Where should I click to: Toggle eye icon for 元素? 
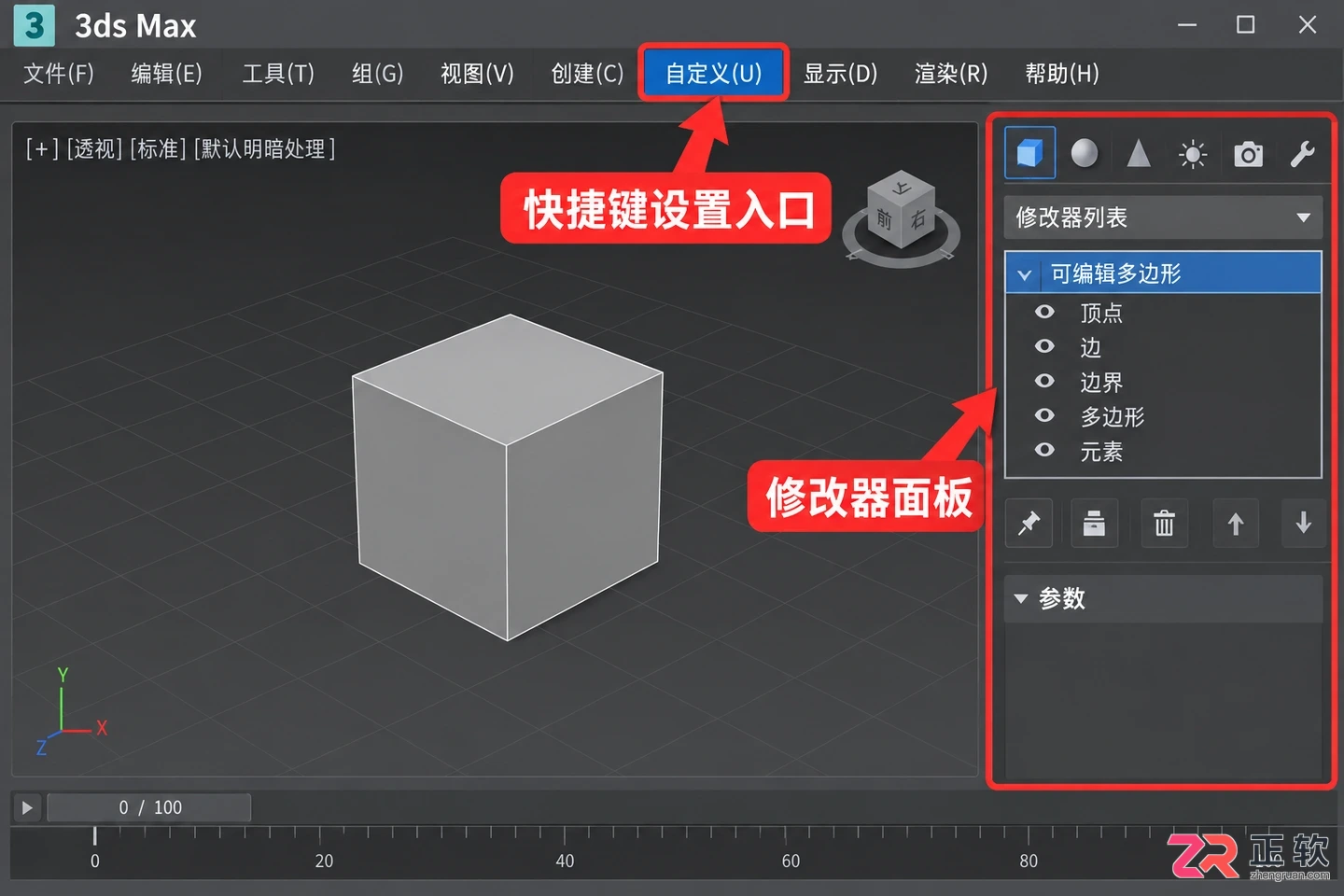tap(1044, 450)
